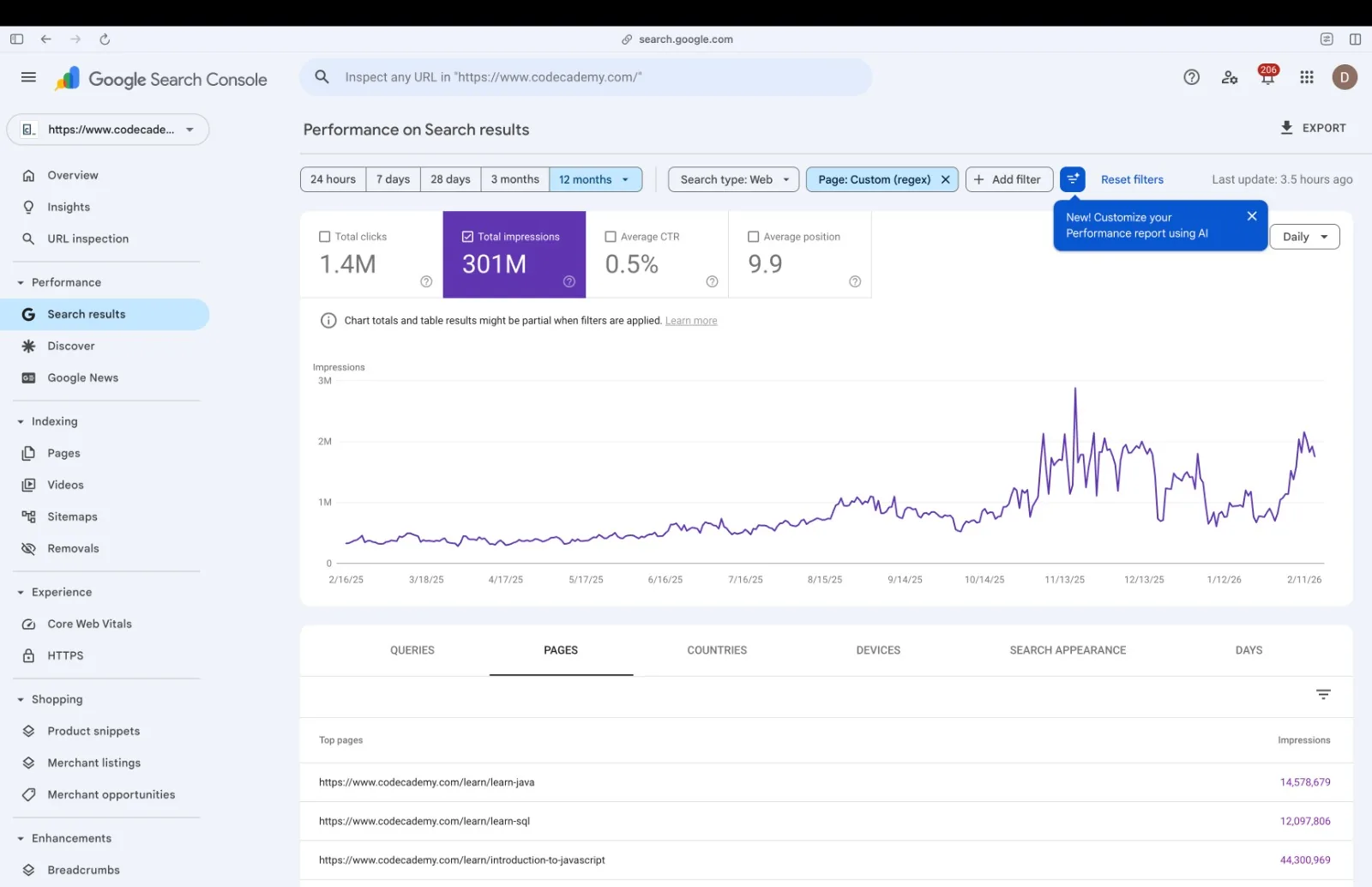Open Removals in the sidebar
The width and height of the screenshot is (1372, 887).
click(105, 548)
